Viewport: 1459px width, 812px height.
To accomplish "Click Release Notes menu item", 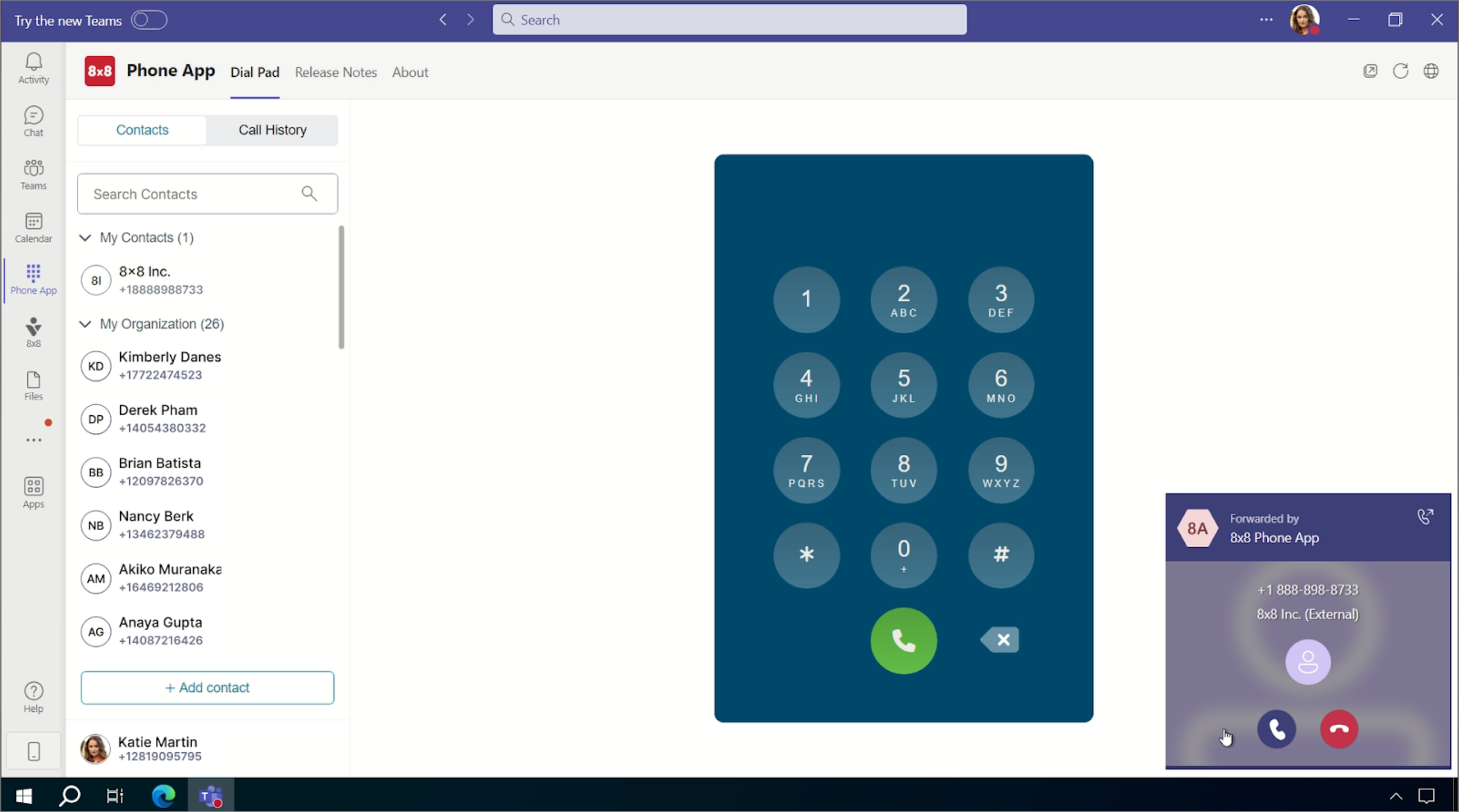I will click(335, 72).
